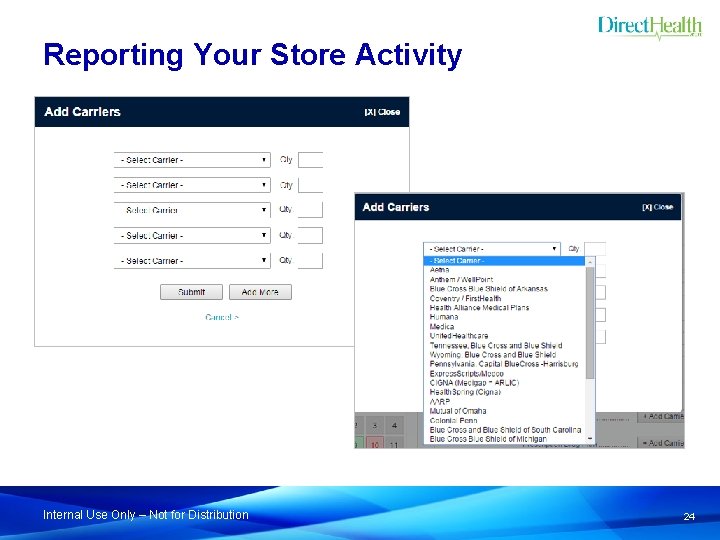Image resolution: width=720 pixels, height=540 pixels.
Task: Click the fifth Qty field in left dialog
Action: pyautogui.click(x=310, y=260)
